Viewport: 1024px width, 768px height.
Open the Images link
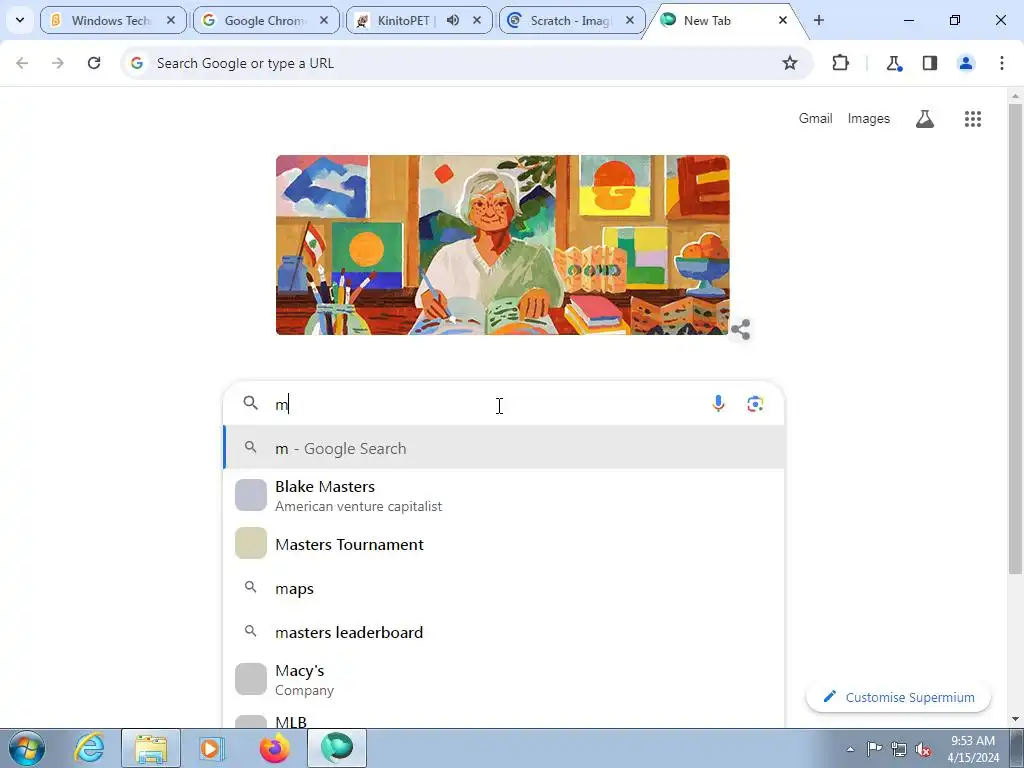coord(869,118)
